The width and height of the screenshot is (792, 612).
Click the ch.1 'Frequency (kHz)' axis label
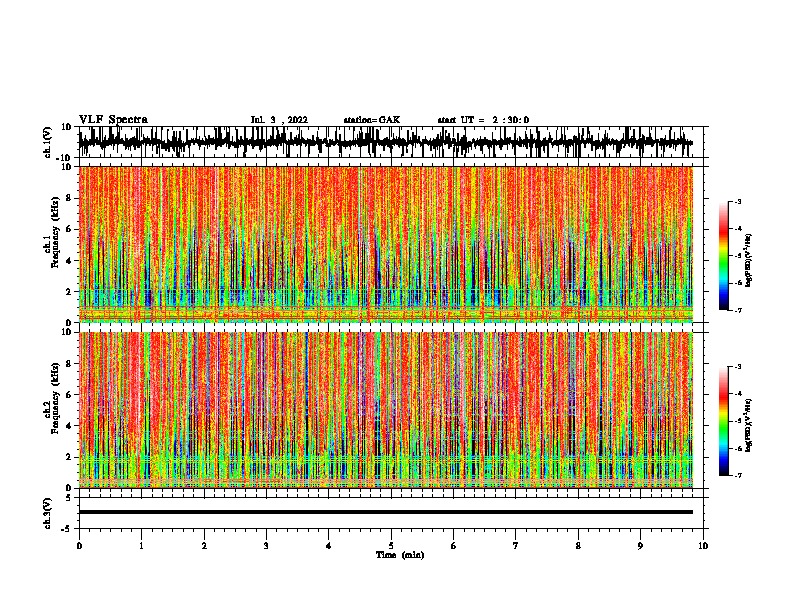[55, 232]
